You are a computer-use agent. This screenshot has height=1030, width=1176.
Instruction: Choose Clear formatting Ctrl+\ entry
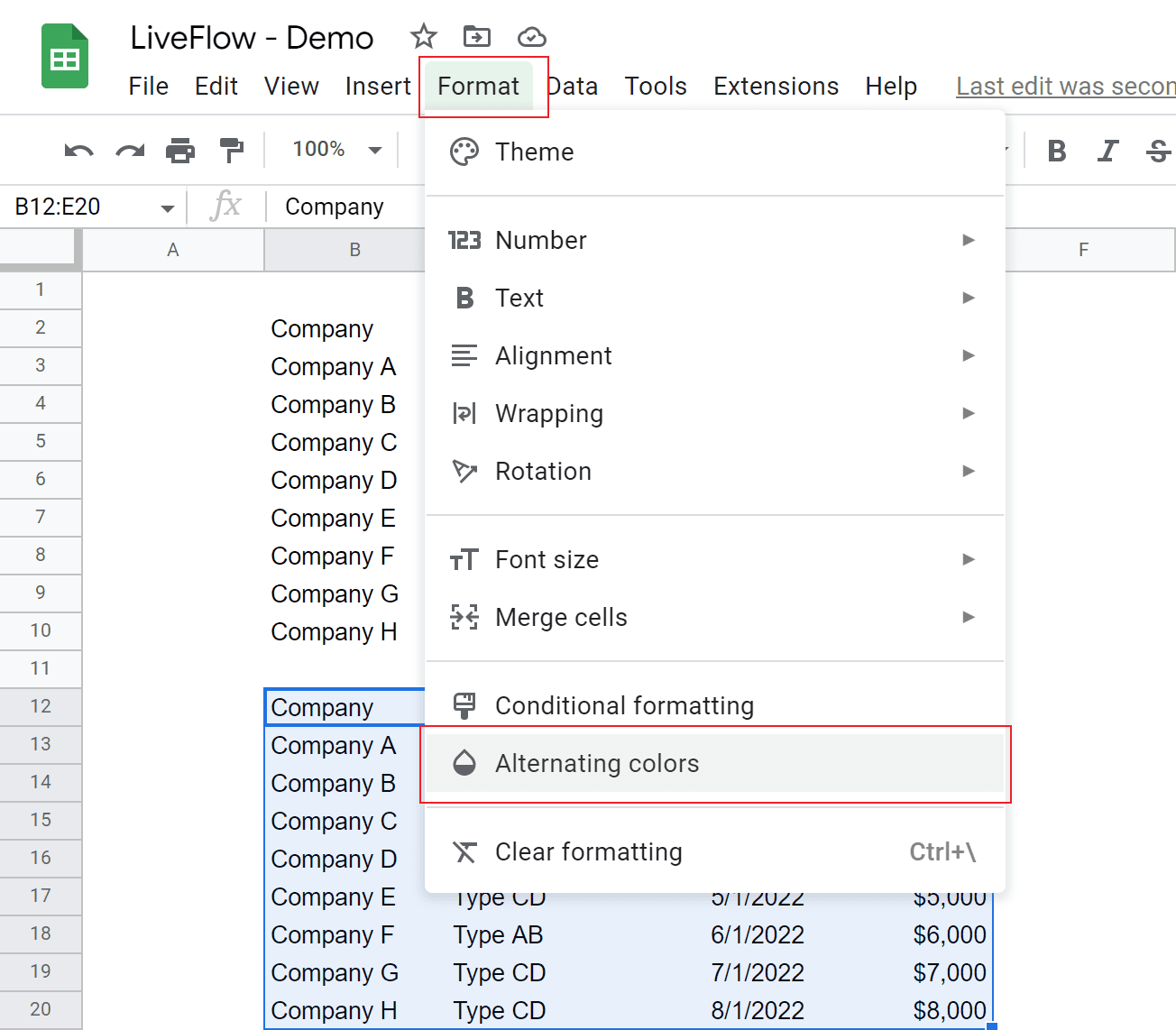[714, 851]
